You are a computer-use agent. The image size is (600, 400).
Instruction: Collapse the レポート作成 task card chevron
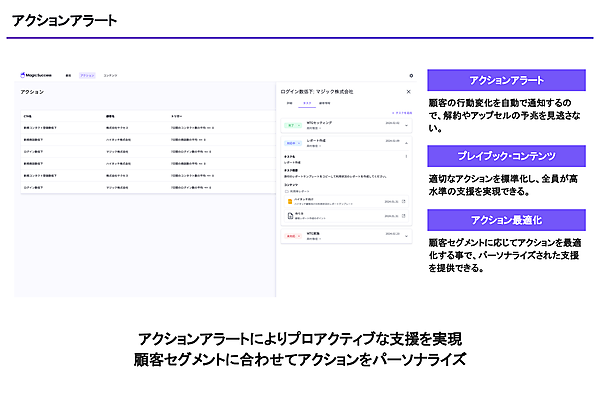pyautogui.click(x=406, y=144)
